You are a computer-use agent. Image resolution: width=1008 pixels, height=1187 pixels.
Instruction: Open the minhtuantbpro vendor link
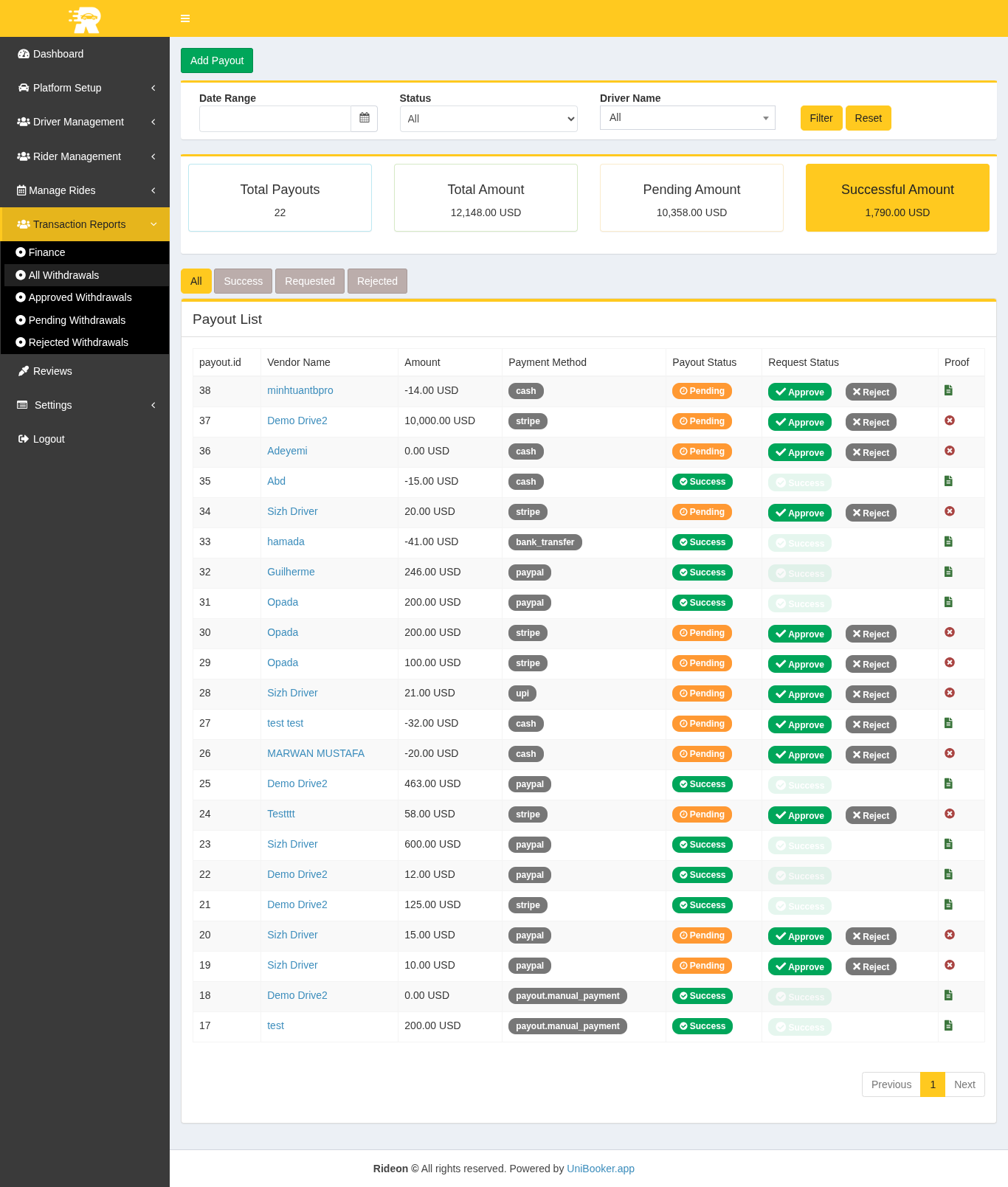pos(300,390)
